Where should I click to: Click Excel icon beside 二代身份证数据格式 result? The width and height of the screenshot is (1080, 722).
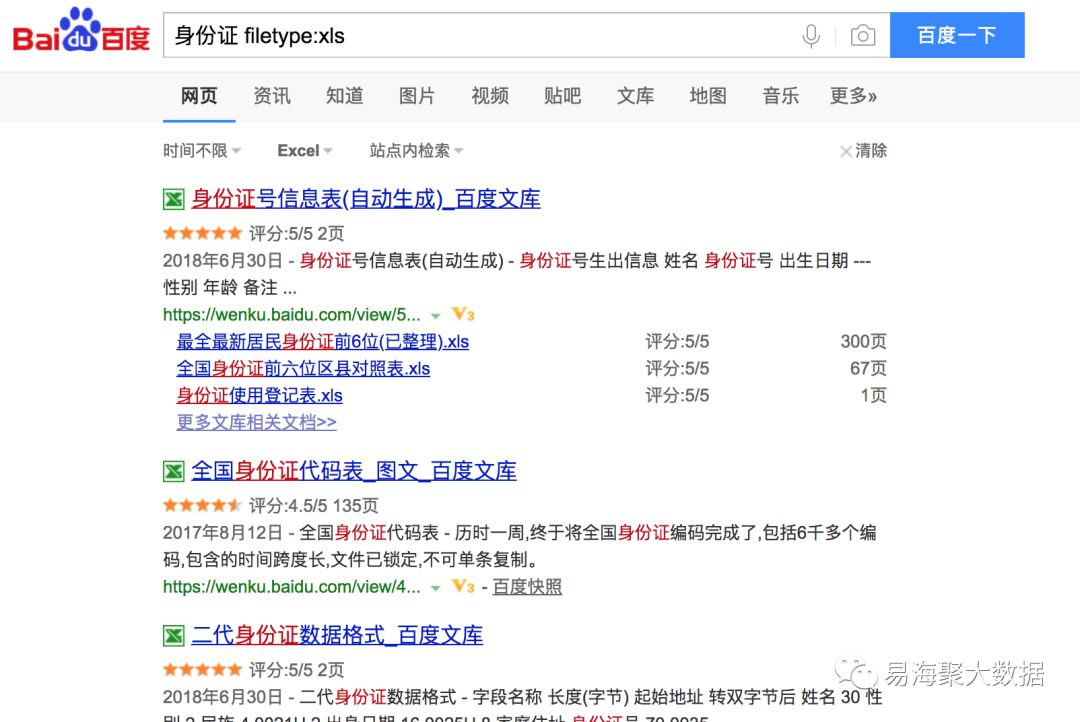click(x=174, y=635)
